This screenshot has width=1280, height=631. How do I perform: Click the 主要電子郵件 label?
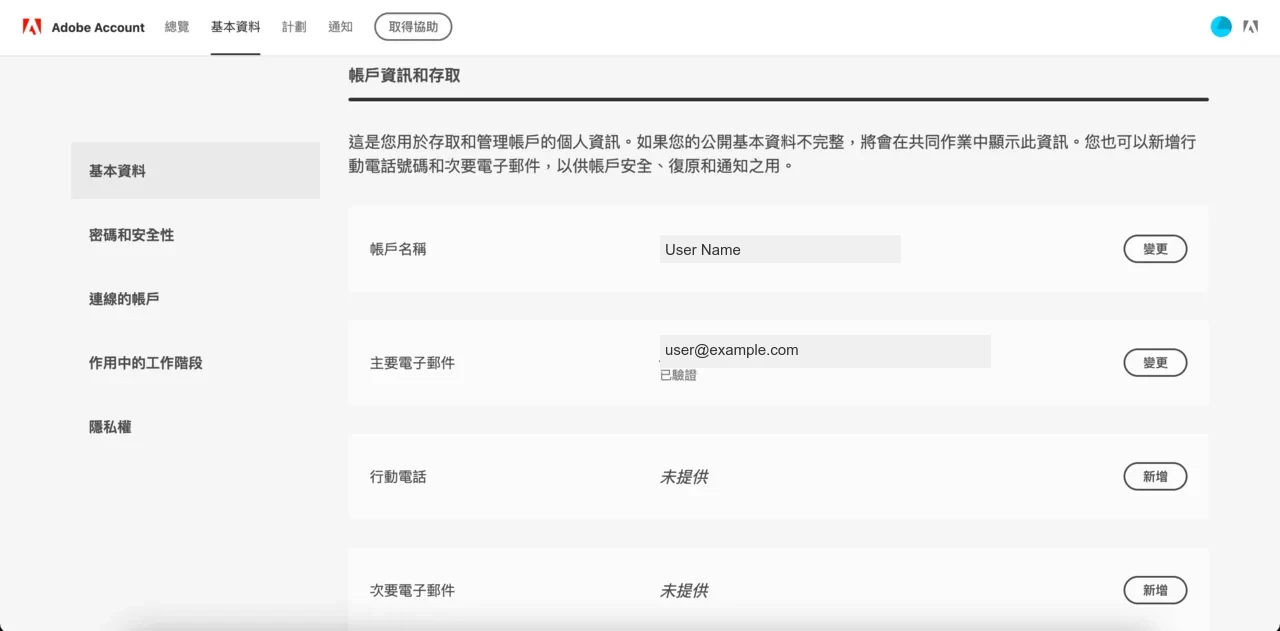pos(412,363)
